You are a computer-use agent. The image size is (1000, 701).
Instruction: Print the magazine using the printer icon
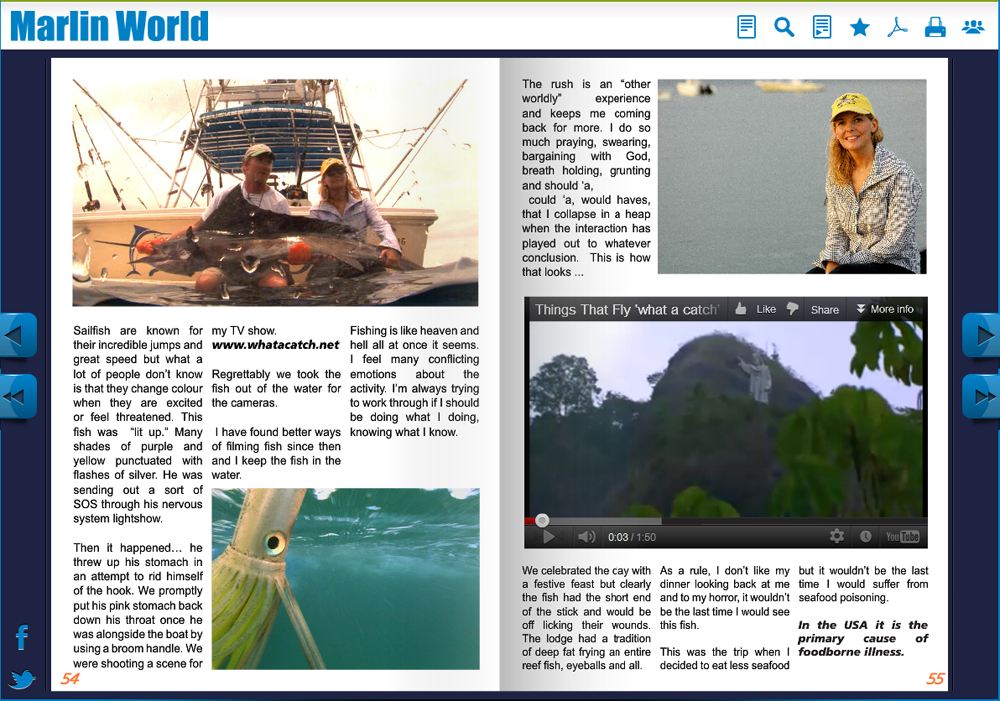(935, 28)
